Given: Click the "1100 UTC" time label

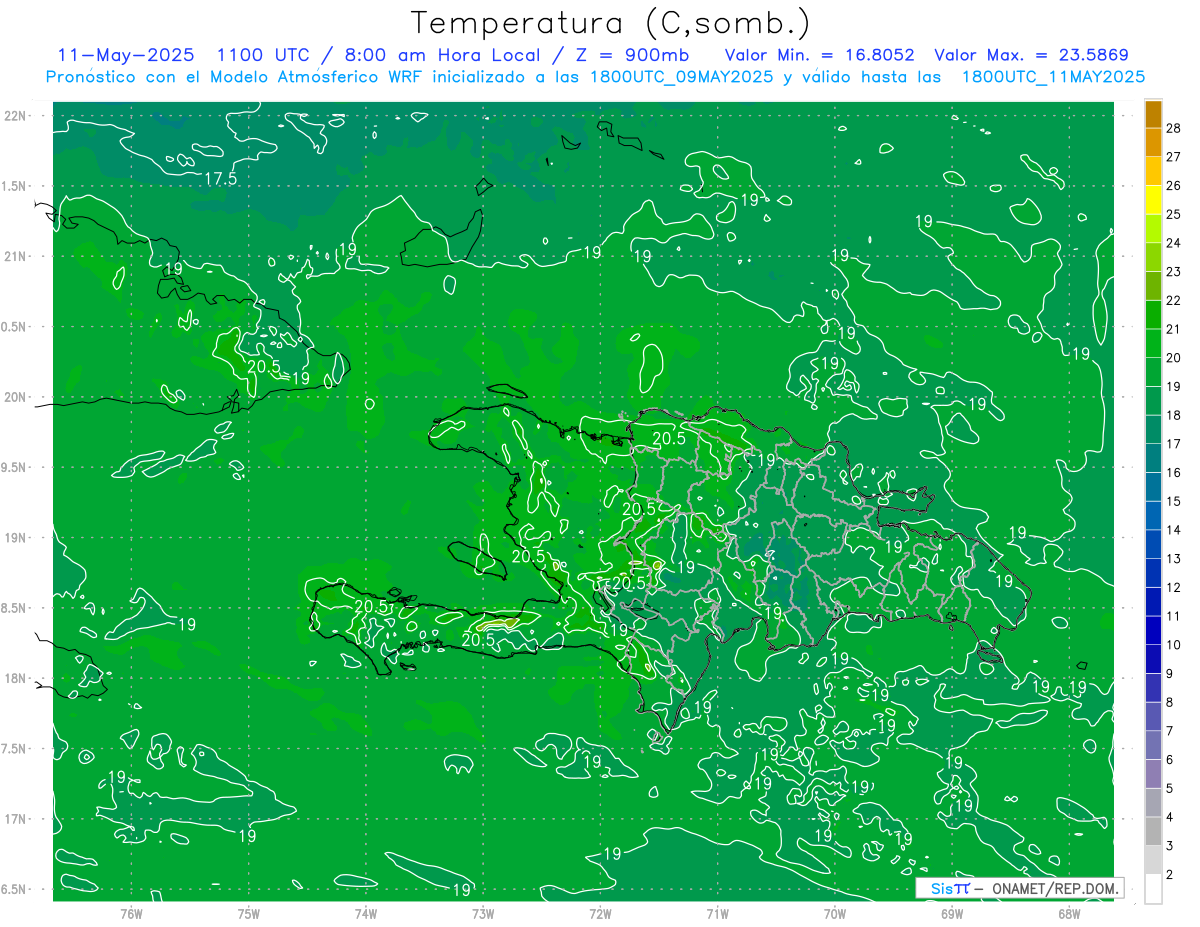Looking at the screenshot, I should (x=263, y=55).
